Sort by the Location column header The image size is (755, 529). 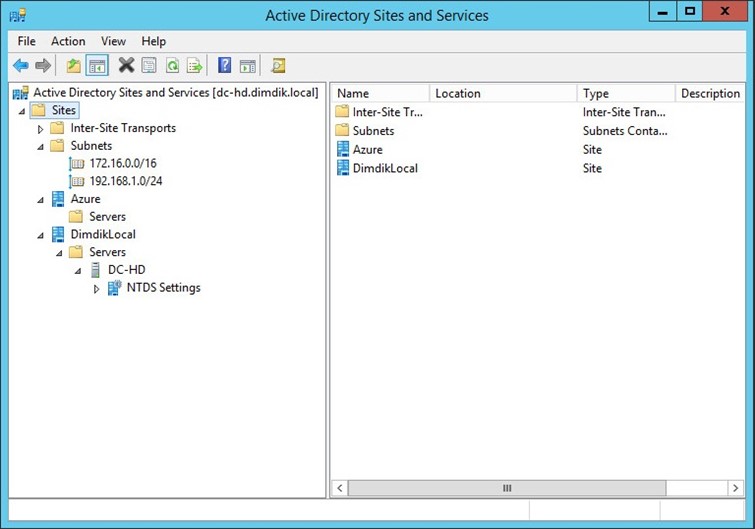pos(503,93)
